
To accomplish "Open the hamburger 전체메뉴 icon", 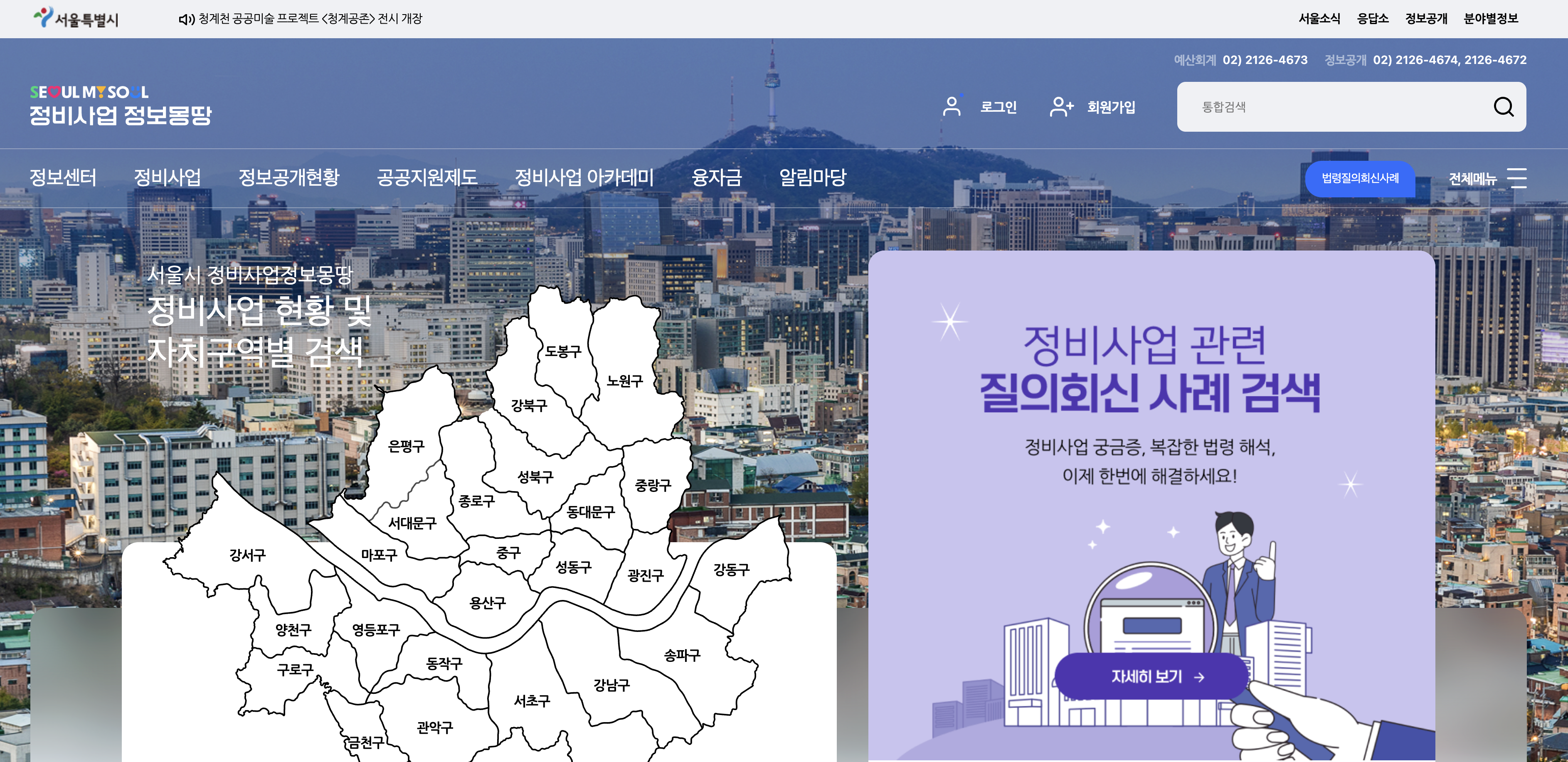I will pyautogui.click(x=1516, y=178).
